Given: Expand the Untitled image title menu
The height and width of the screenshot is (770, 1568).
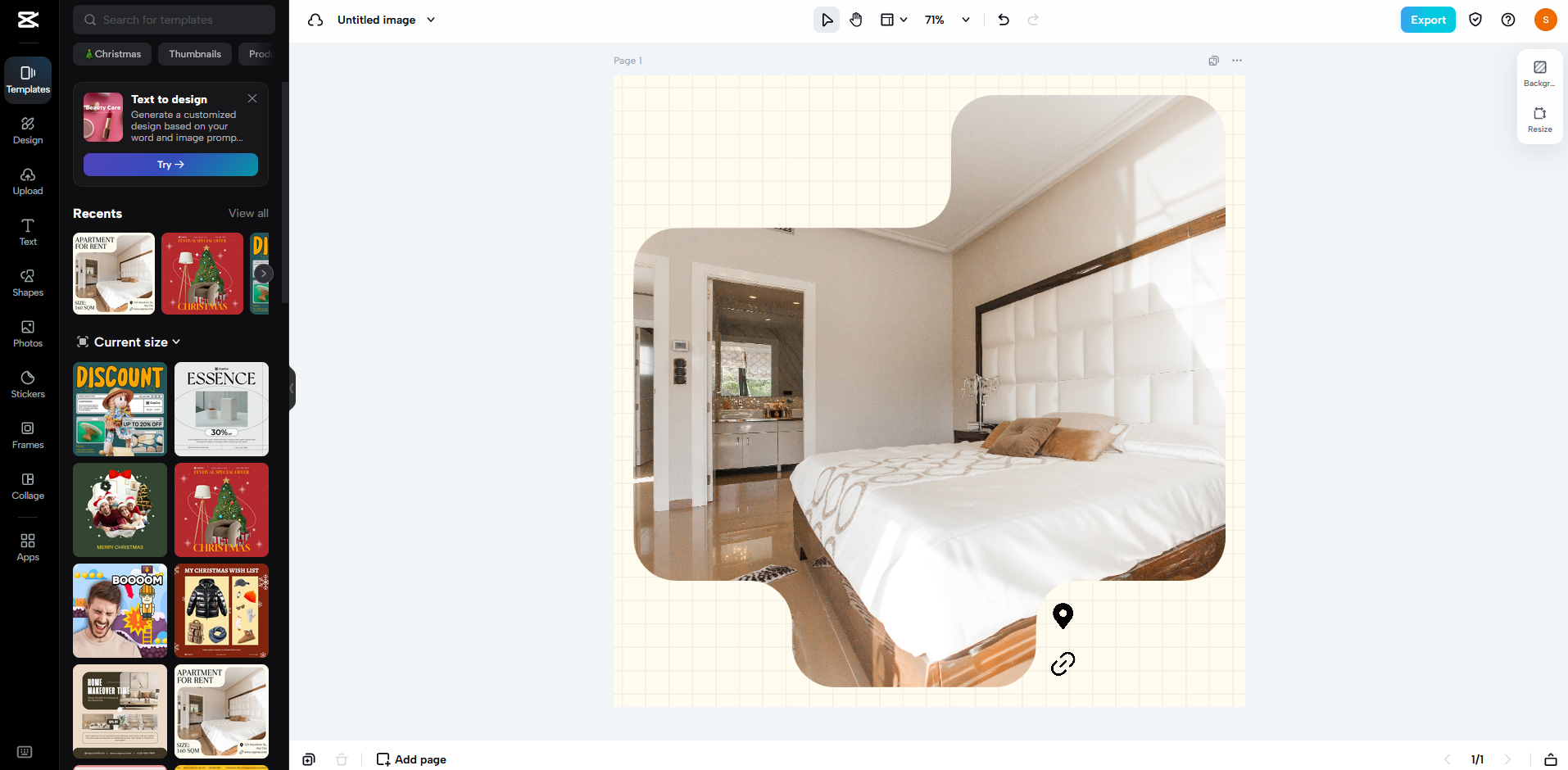Looking at the screenshot, I should (431, 20).
